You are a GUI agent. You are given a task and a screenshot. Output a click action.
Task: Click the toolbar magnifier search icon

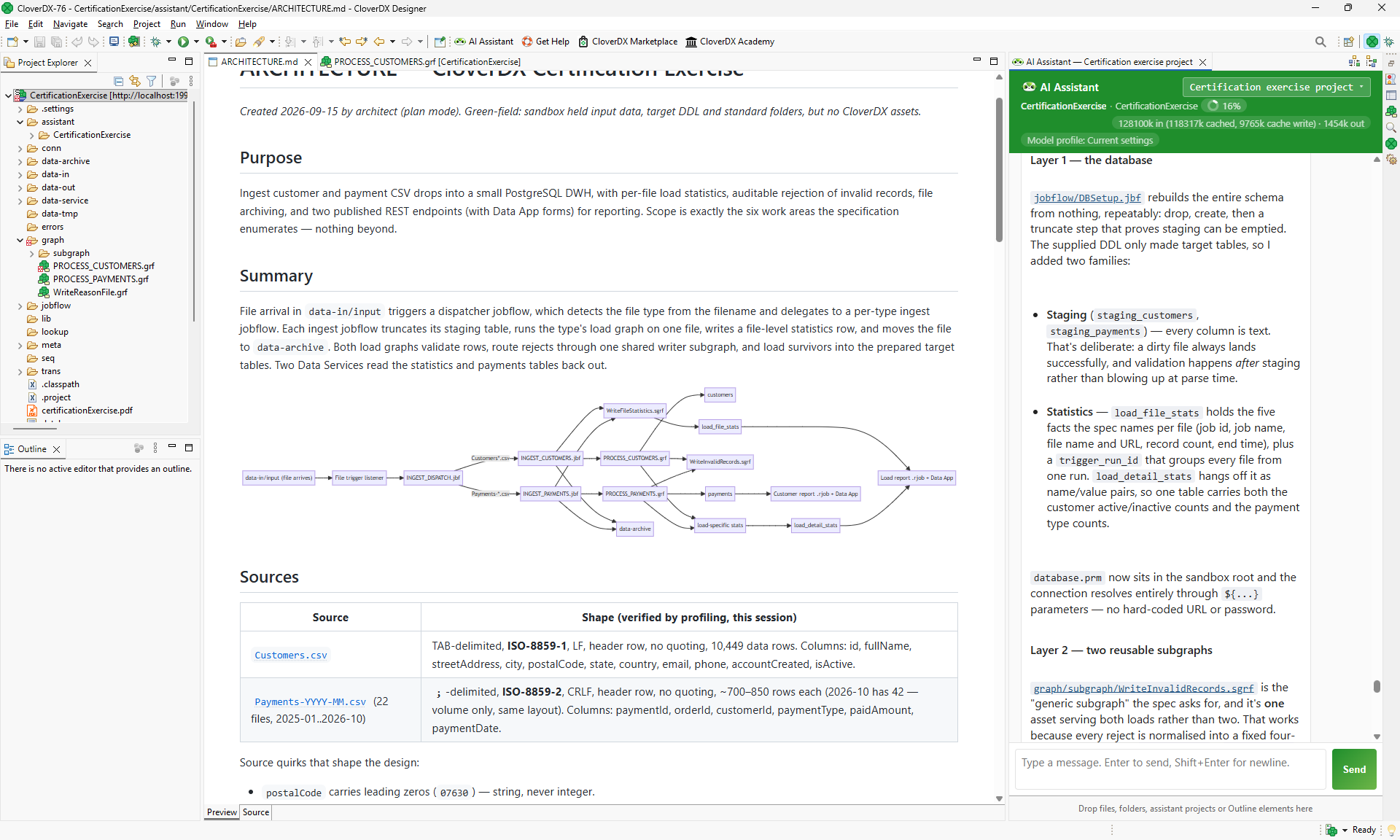click(x=1321, y=42)
